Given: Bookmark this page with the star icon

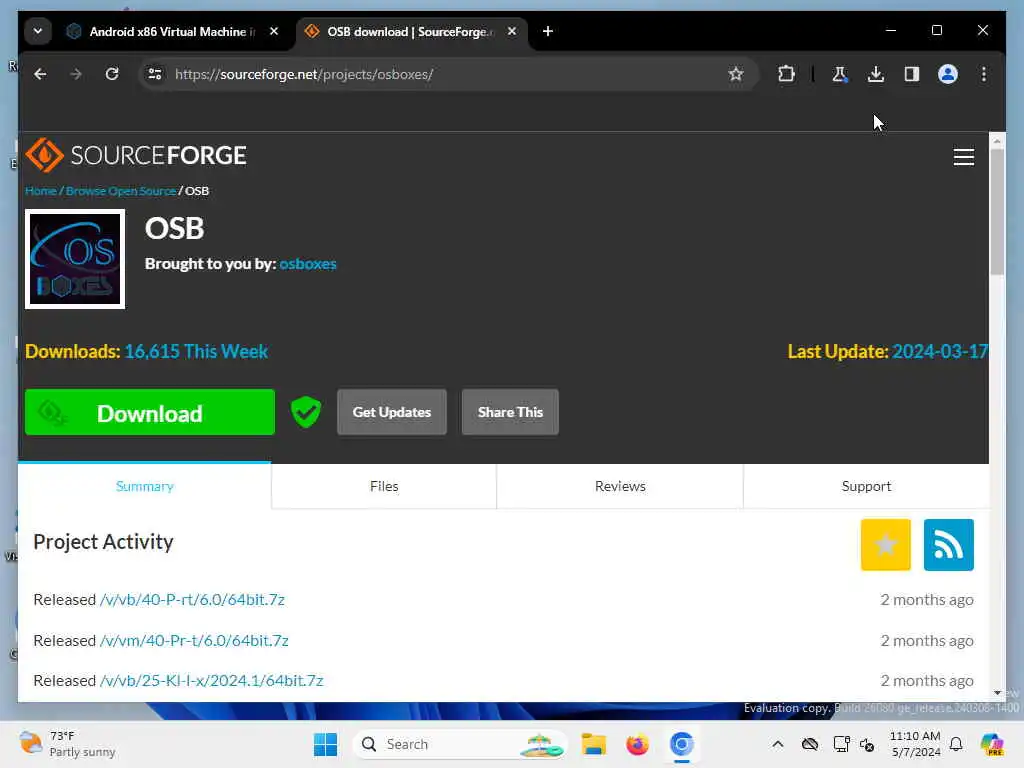Looking at the screenshot, I should (736, 74).
